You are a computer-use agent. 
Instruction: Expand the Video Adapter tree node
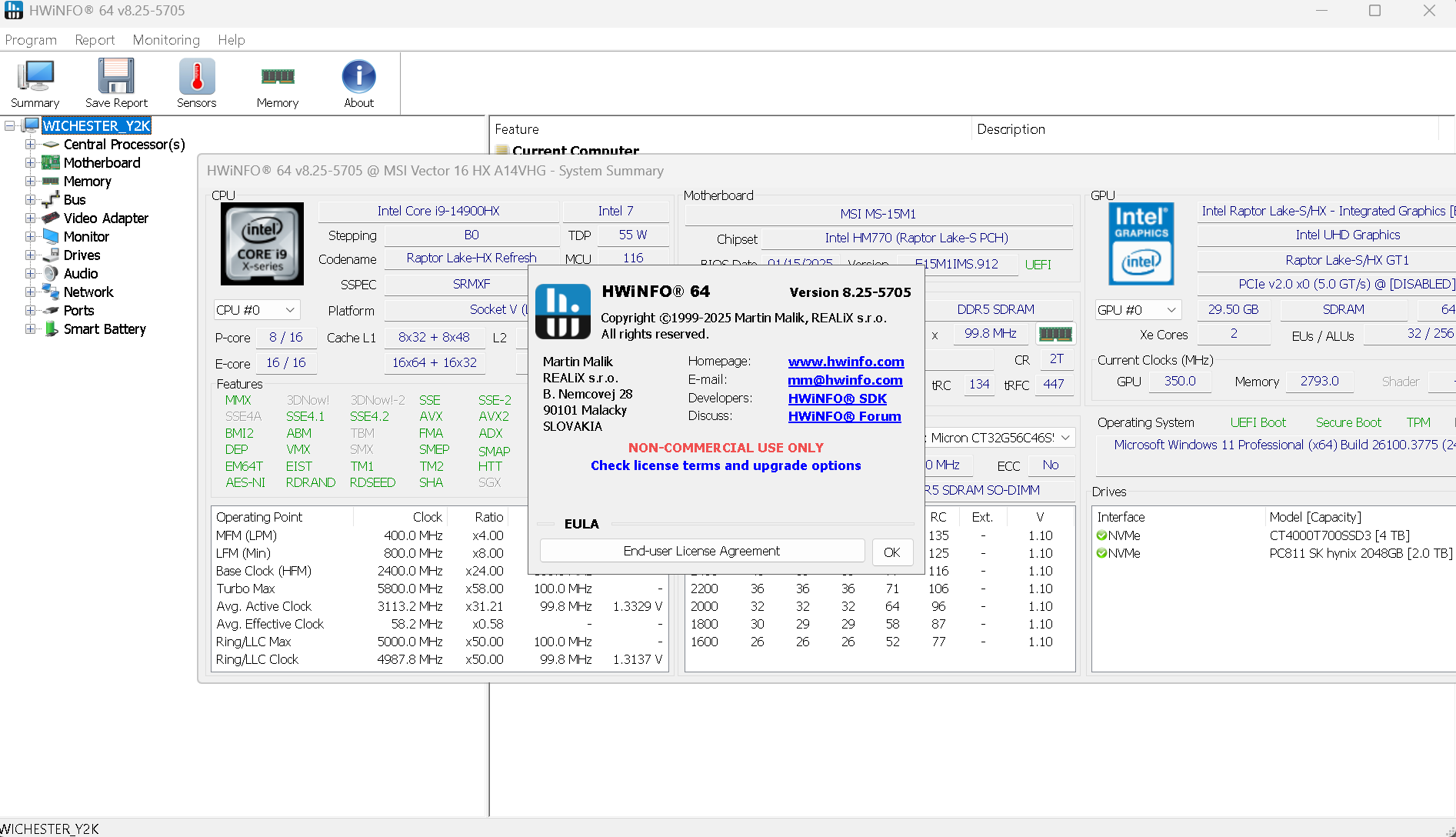[x=30, y=218]
